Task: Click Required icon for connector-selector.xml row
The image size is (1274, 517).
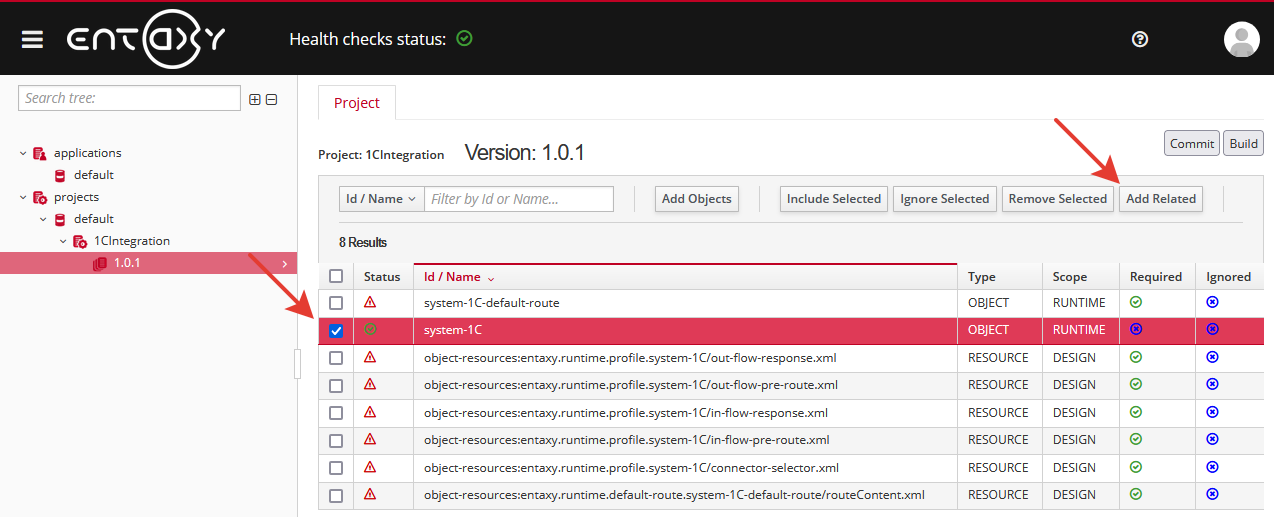Action: pos(1135,467)
